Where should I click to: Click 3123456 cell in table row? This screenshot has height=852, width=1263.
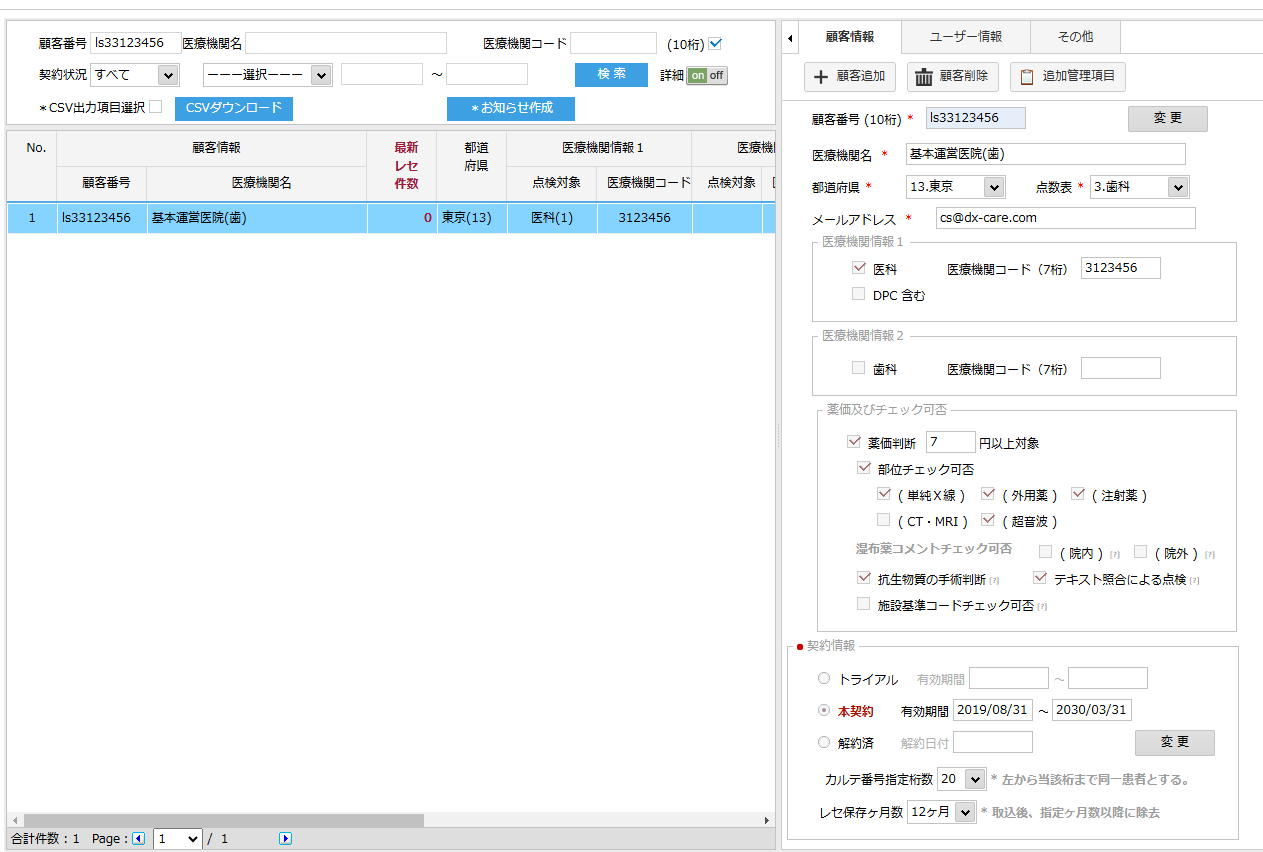click(644, 217)
